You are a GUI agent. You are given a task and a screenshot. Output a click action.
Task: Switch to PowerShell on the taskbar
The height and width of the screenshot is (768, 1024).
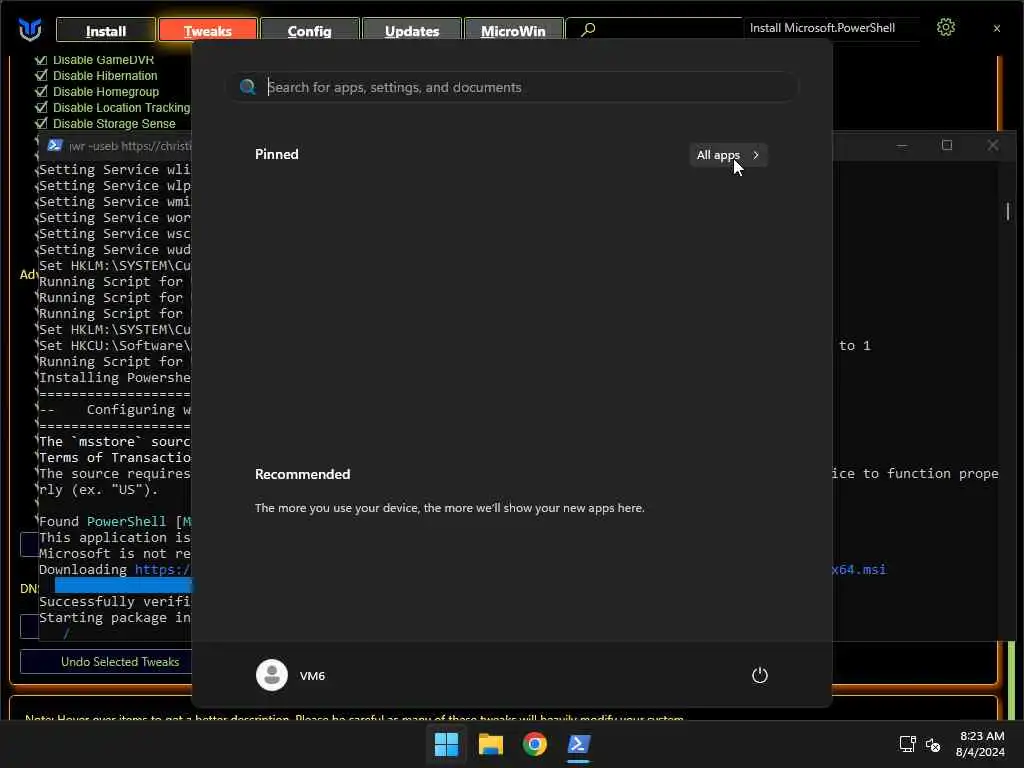579,744
